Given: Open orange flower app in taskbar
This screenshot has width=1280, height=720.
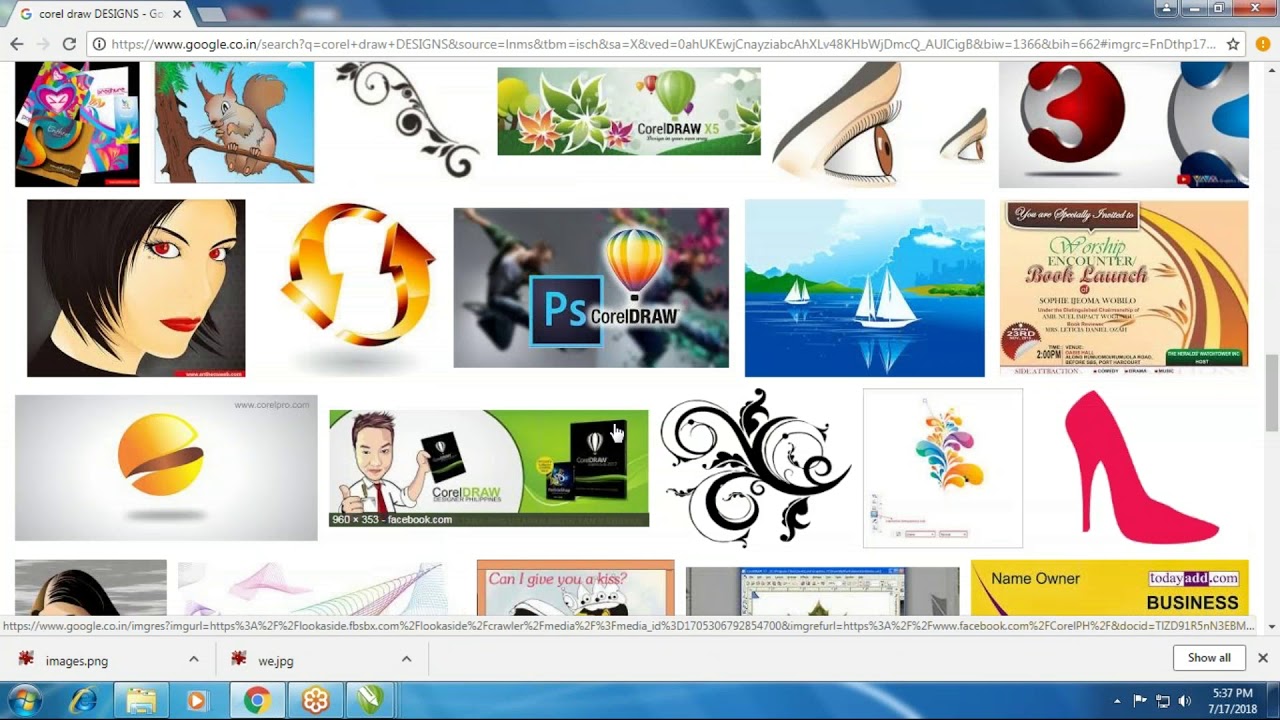Looking at the screenshot, I should 315,701.
